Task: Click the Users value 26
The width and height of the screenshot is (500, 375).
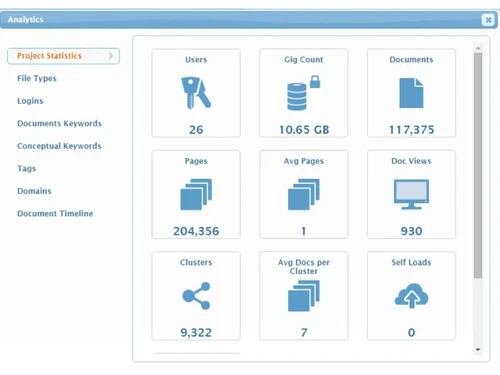Action: 196,130
